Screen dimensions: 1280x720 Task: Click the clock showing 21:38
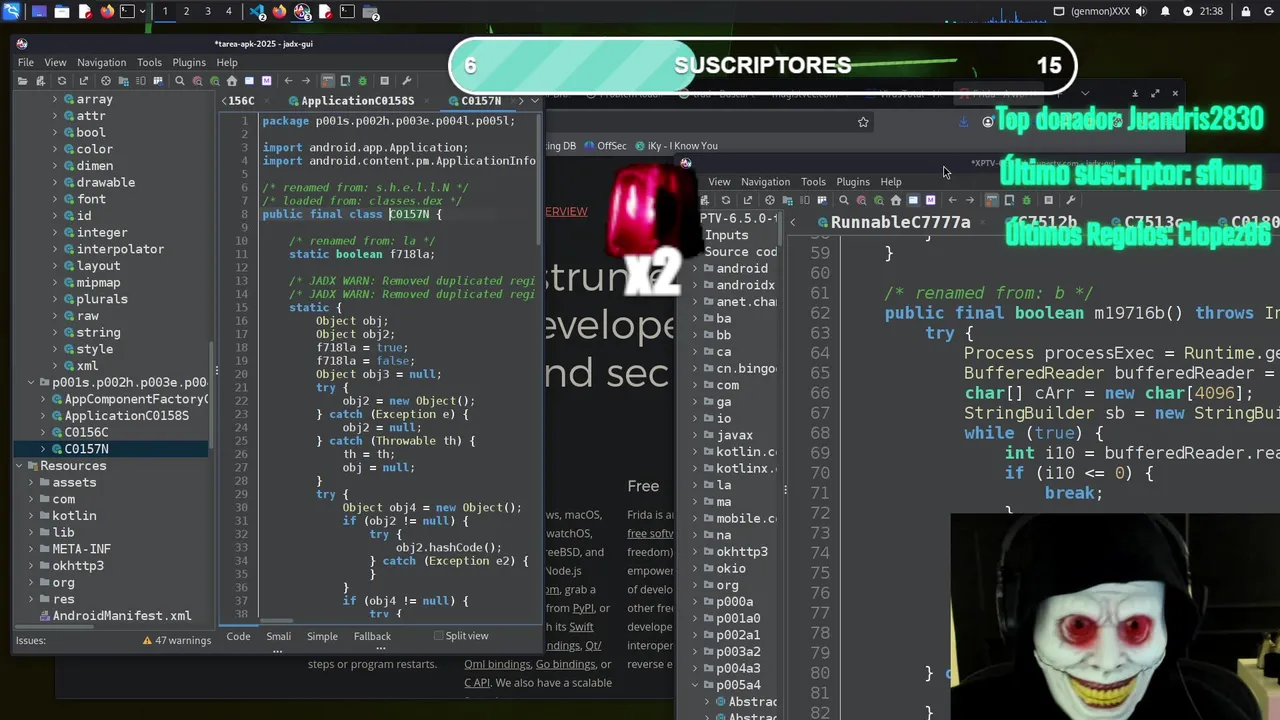click(x=1211, y=12)
